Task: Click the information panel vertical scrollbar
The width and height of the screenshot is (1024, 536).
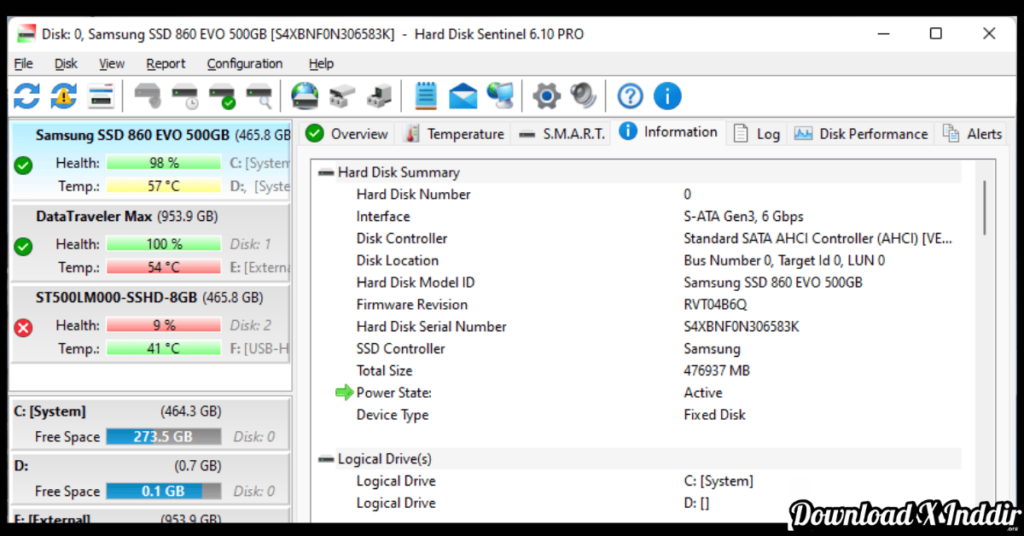Action: pos(985,209)
